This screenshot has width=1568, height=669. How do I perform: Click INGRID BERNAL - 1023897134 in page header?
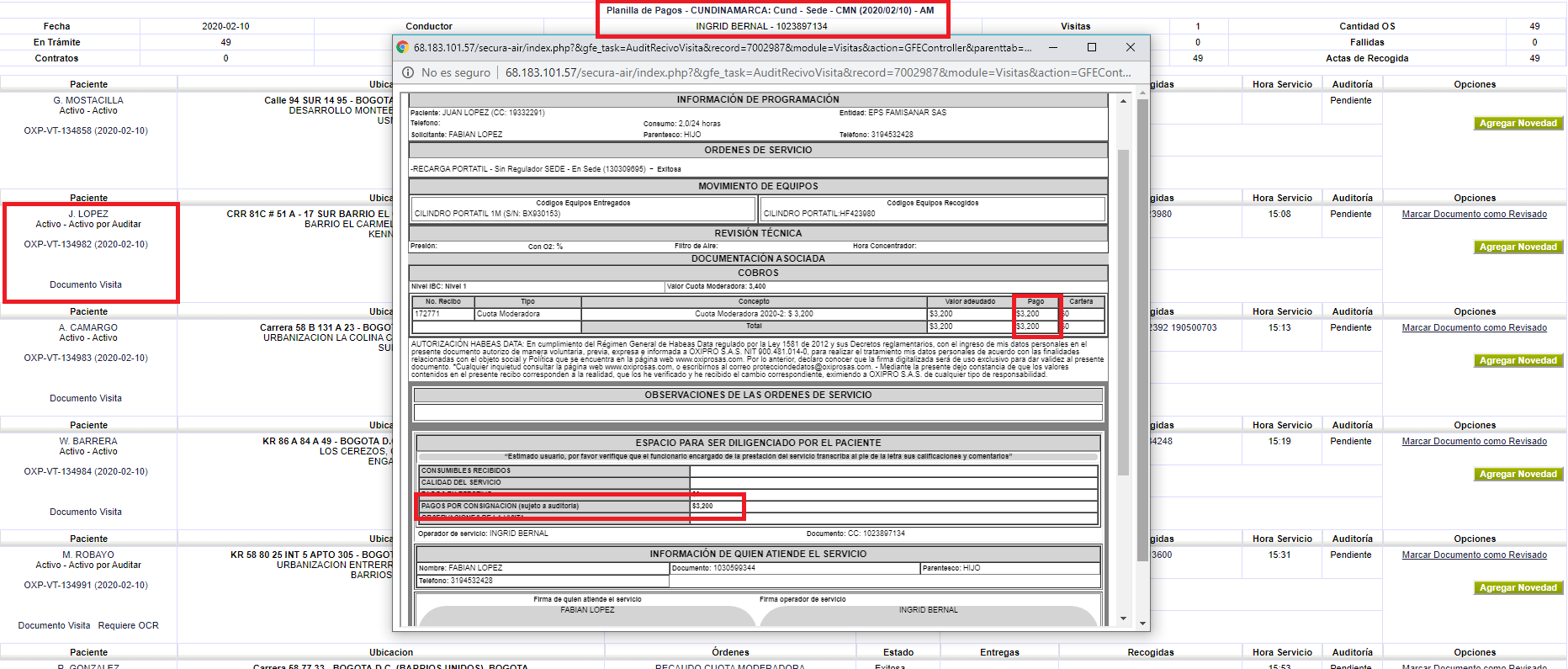761,27
